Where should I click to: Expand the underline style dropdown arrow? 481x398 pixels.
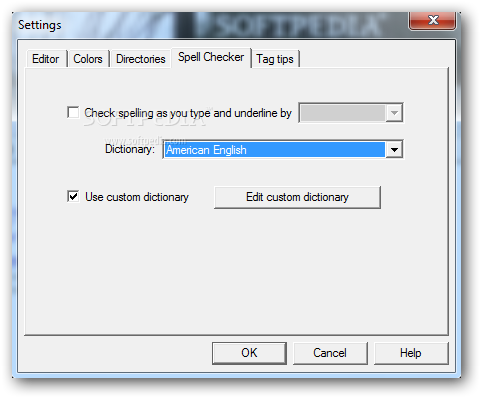click(x=394, y=113)
